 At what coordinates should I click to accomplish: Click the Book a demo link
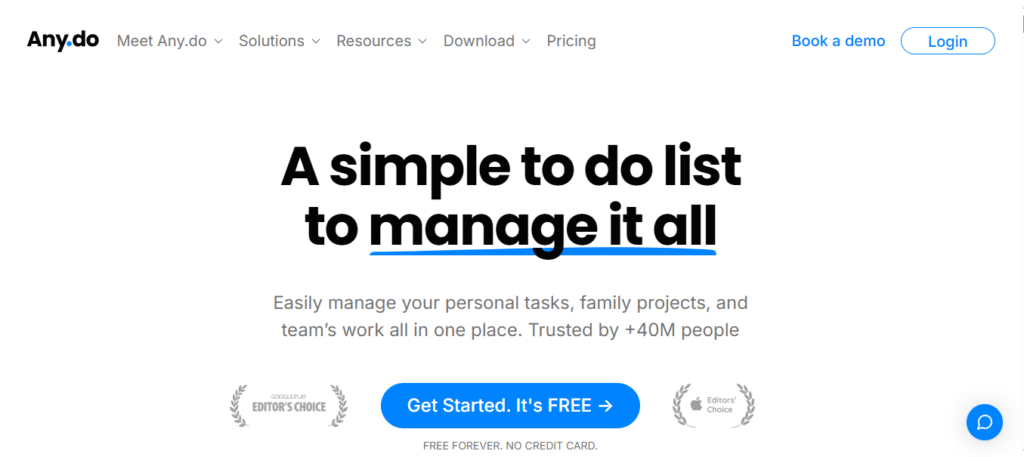click(x=838, y=41)
